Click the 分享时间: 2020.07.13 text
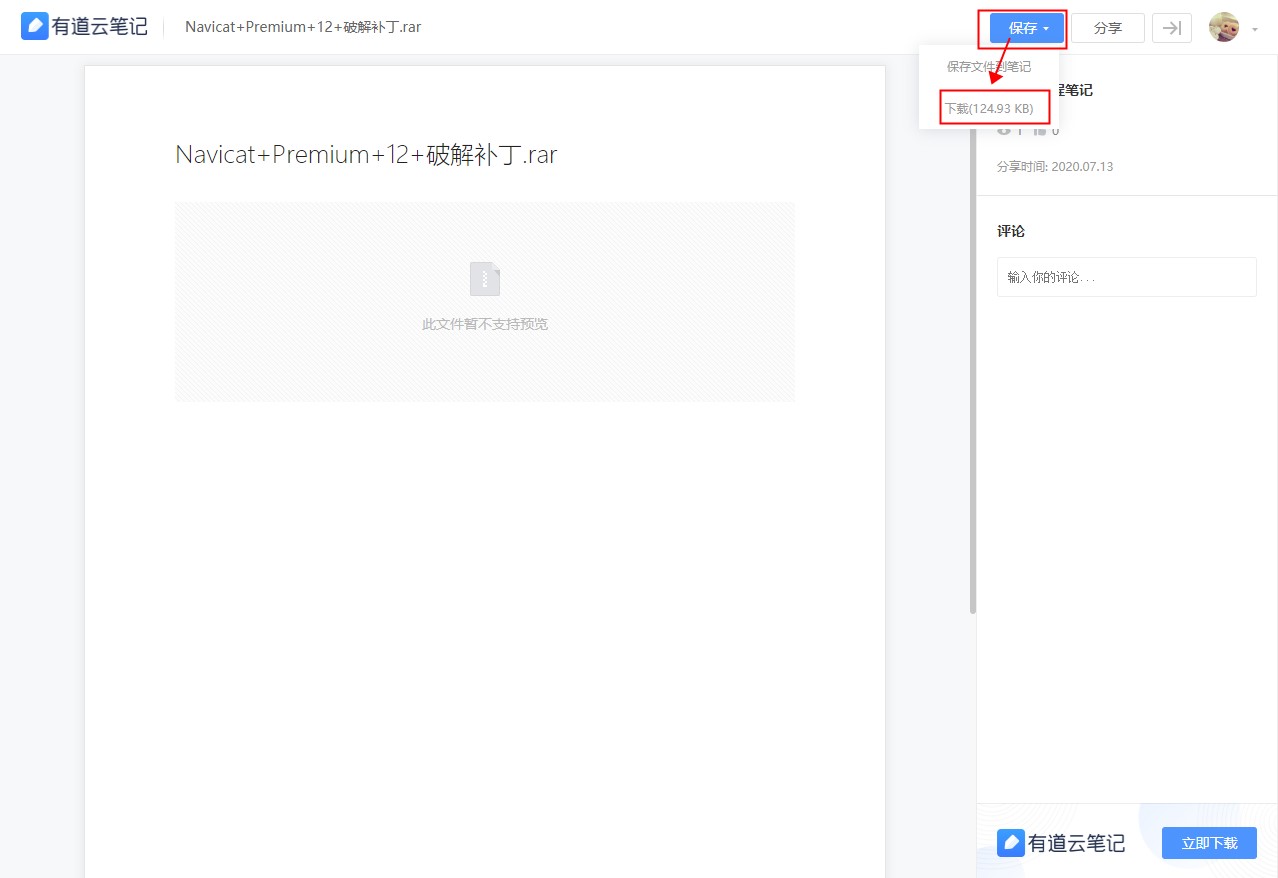Screen dimensions: 1278x878 tap(1055, 167)
